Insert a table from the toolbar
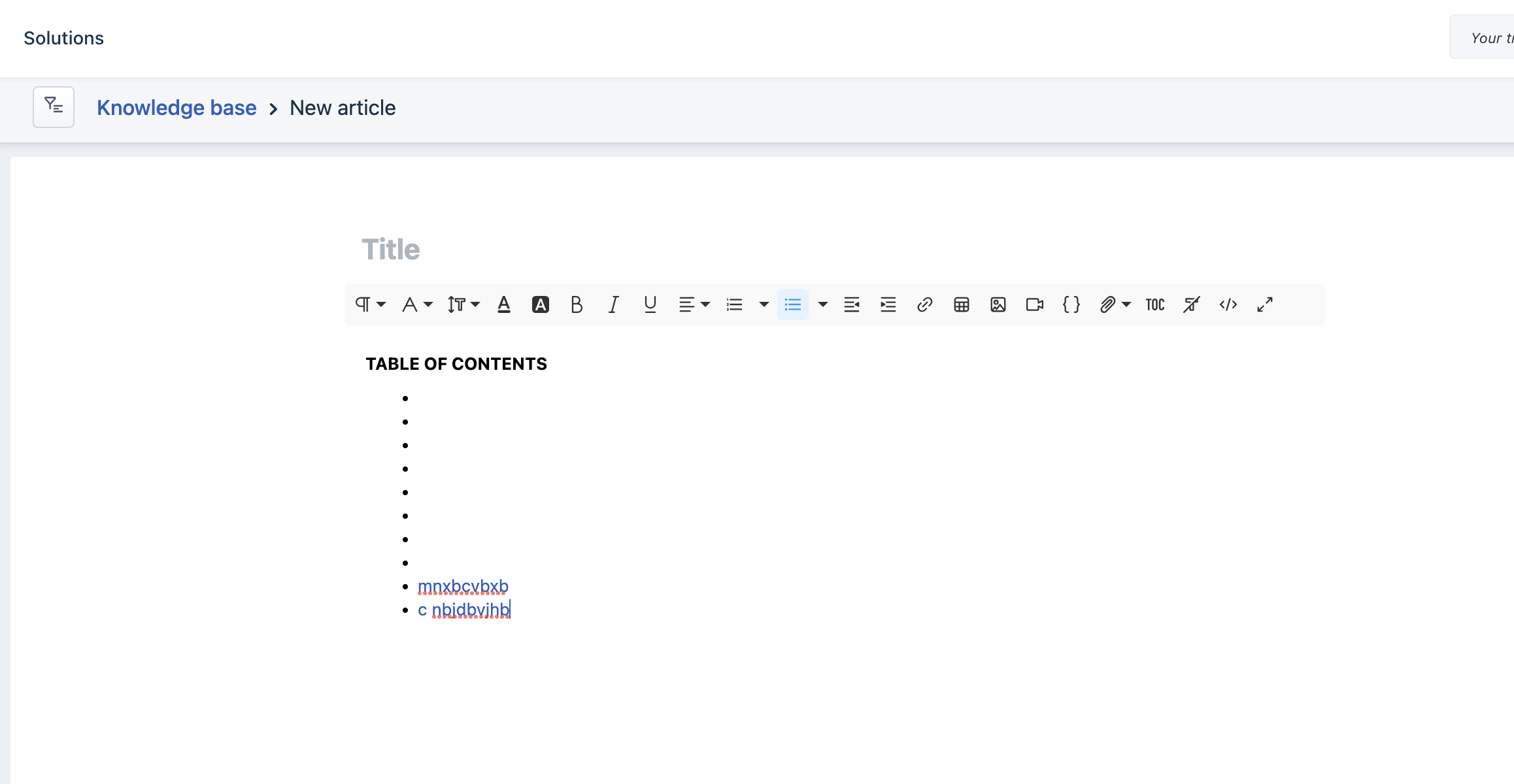 coord(961,304)
